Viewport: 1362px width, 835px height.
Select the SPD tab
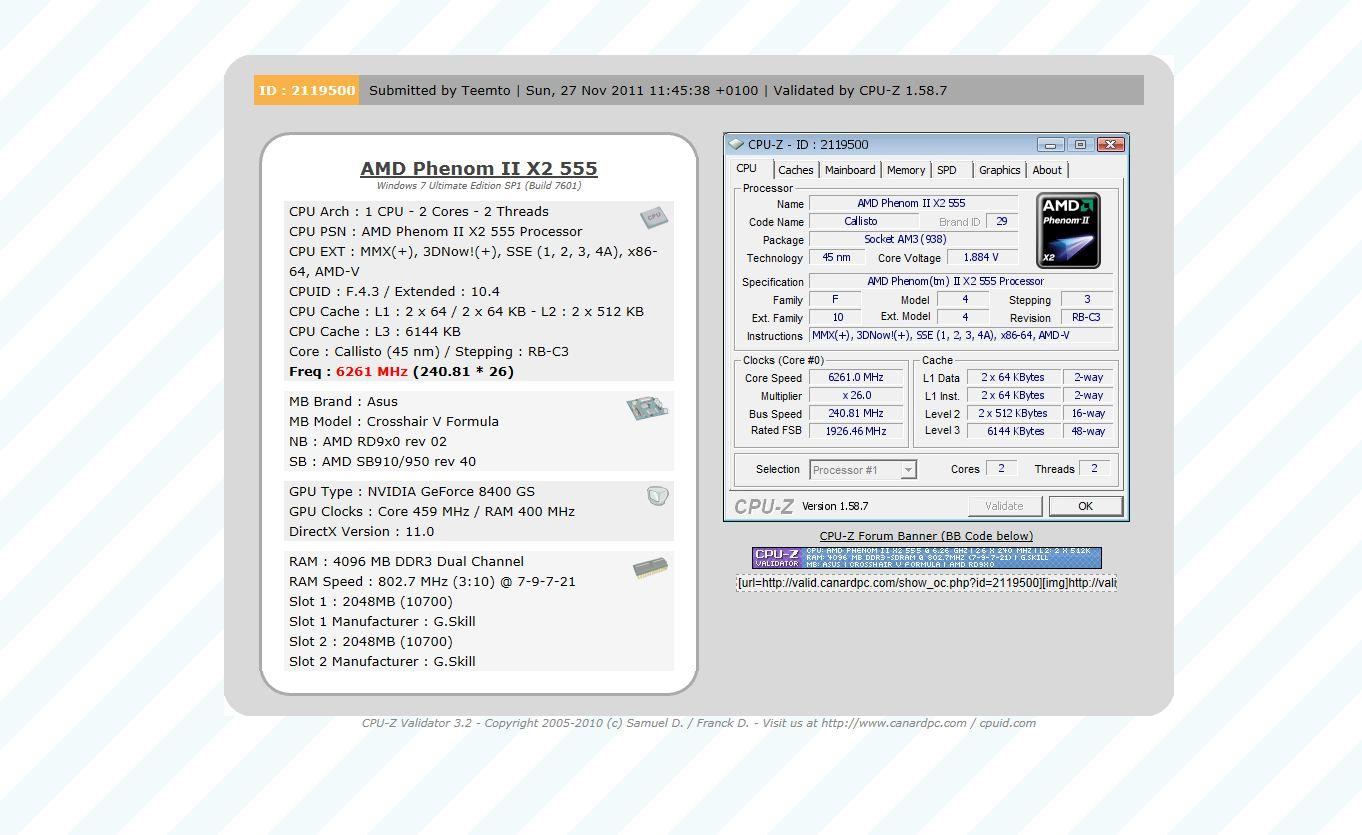coord(947,170)
